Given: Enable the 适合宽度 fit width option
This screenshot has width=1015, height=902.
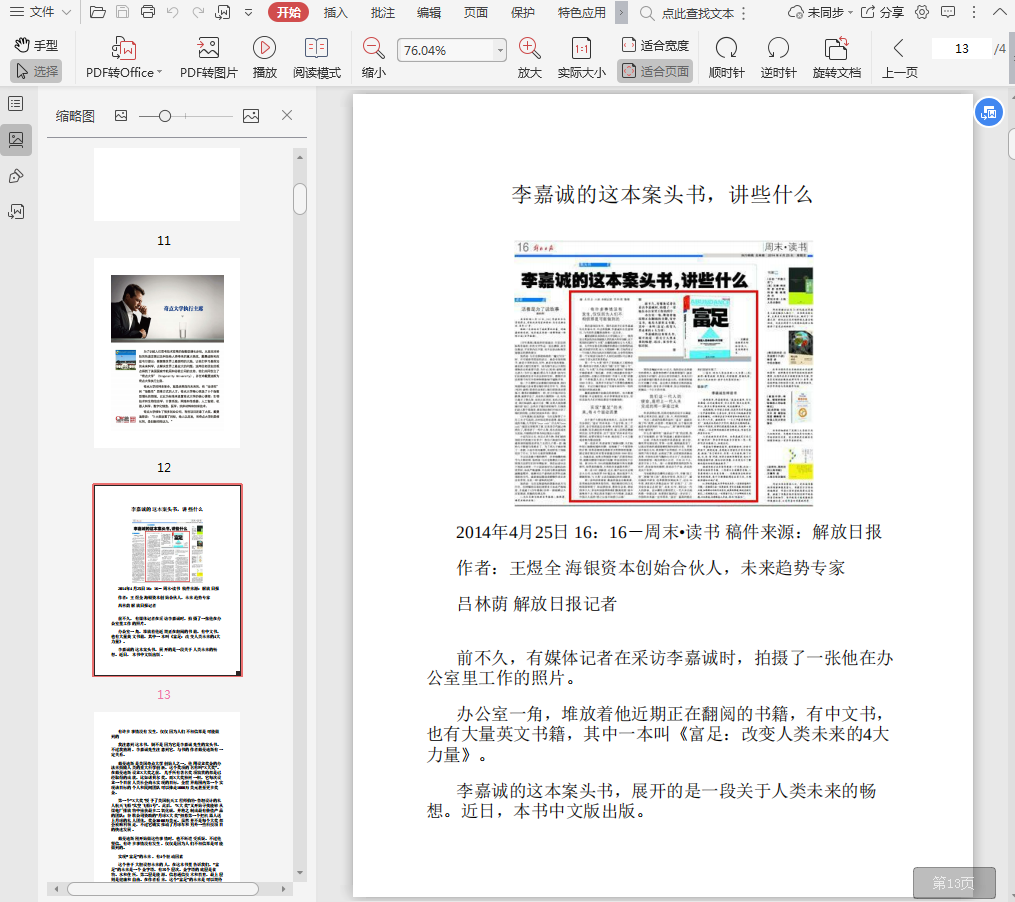Looking at the screenshot, I should click(655, 45).
